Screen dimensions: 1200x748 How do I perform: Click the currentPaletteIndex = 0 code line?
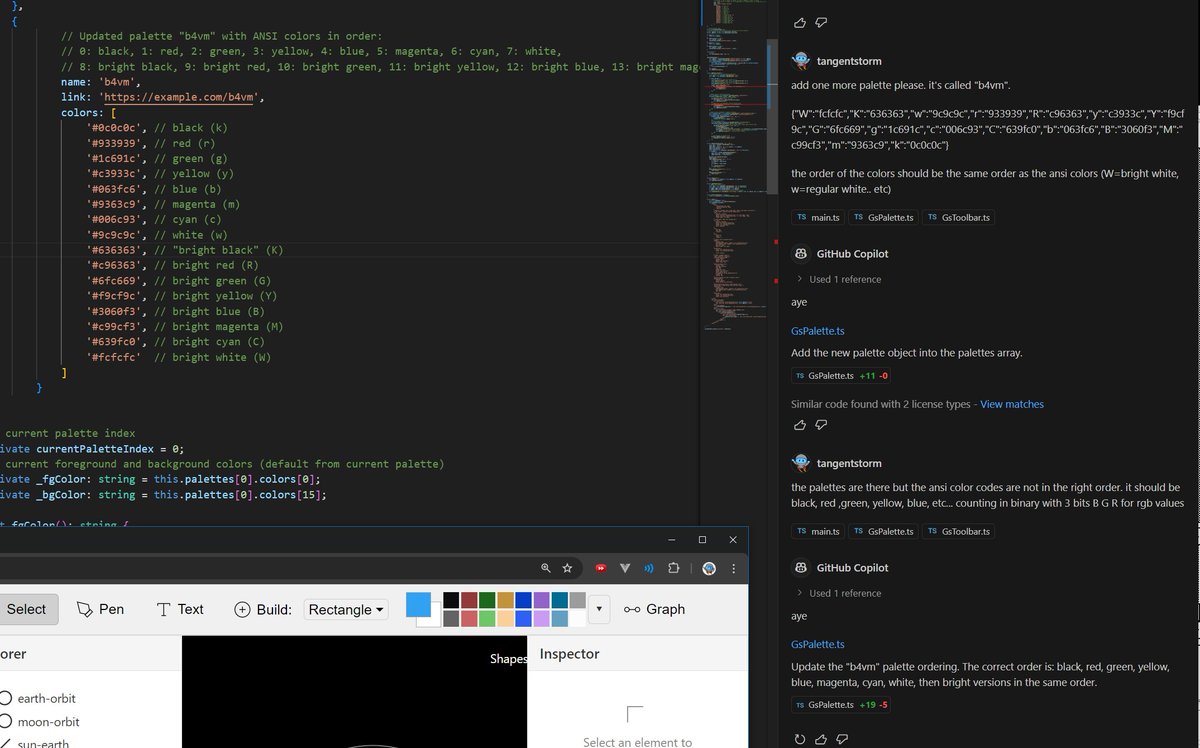click(x=90, y=449)
